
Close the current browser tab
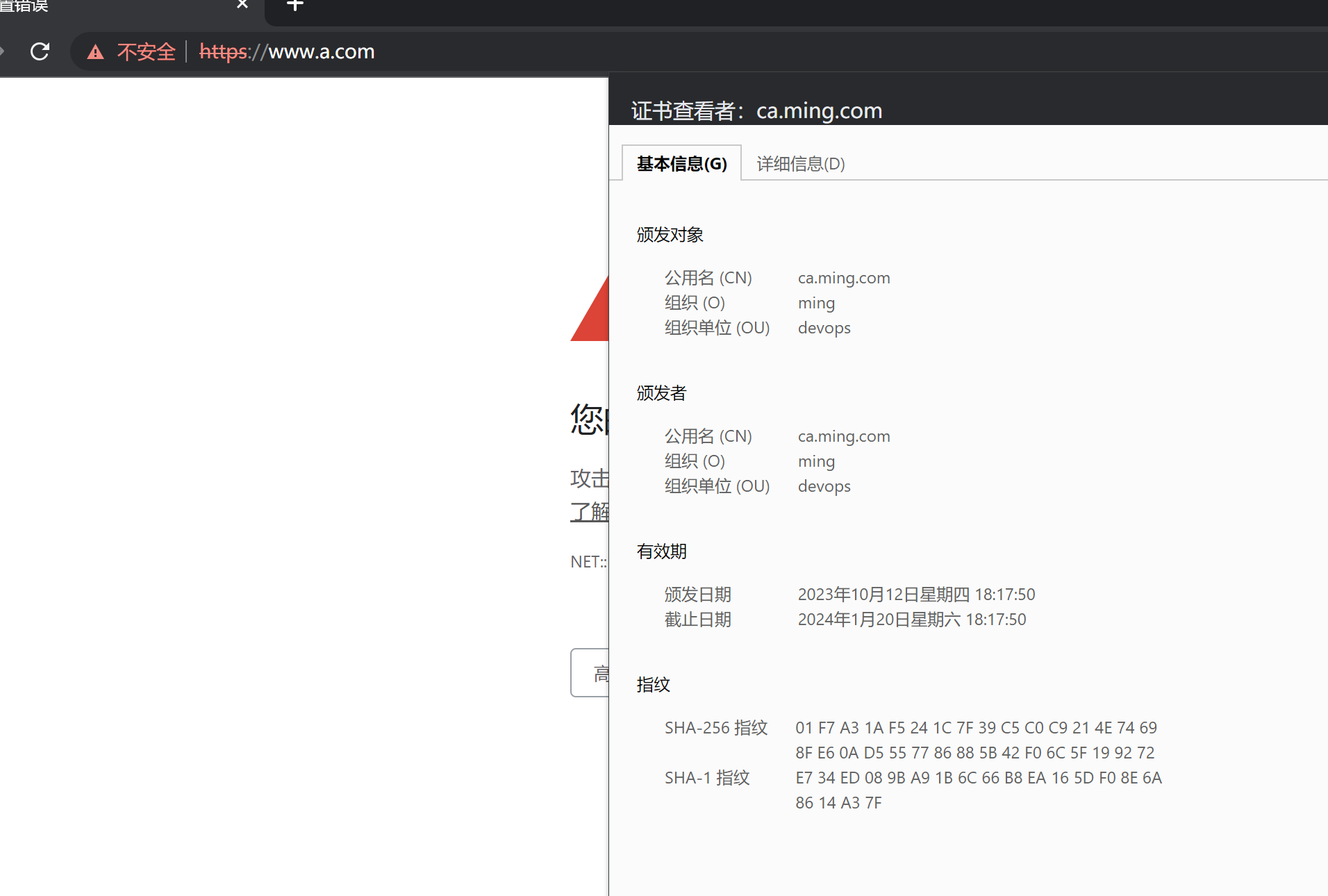[242, 5]
